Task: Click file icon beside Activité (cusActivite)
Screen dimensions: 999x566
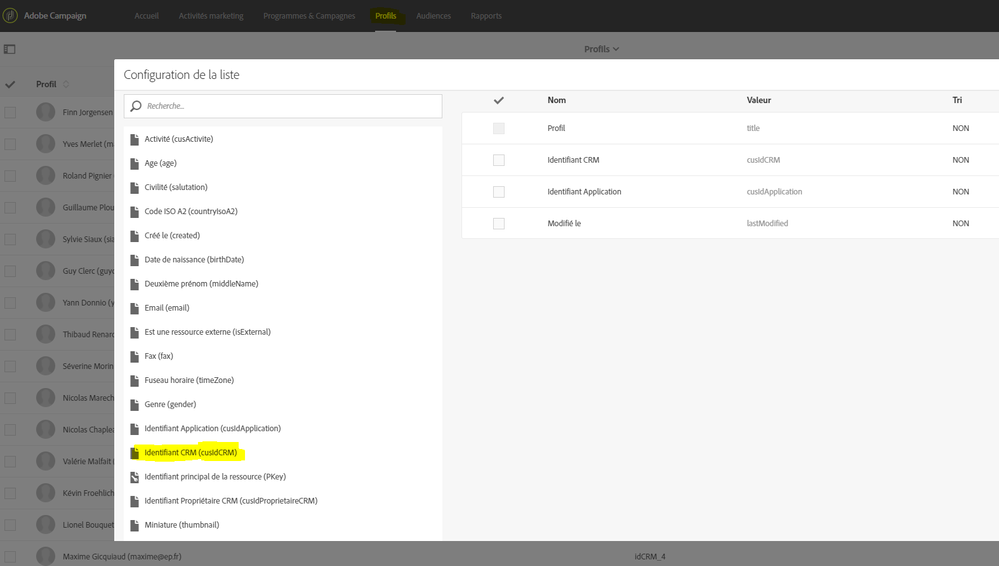Action: point(135,139)
